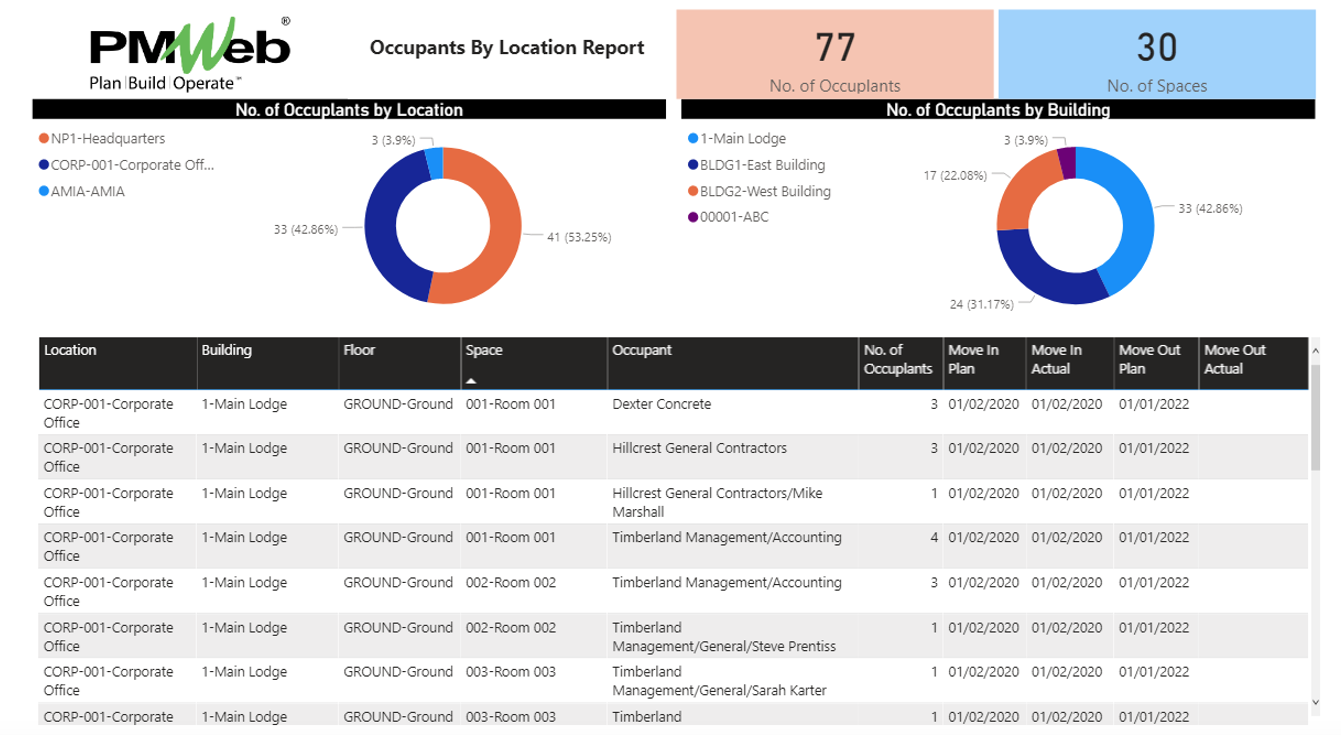The width and height of the screenshot is (1341, 735).
Task: Click the AMIA-AMIA legend dot
Action: click(x=44, y=191)
